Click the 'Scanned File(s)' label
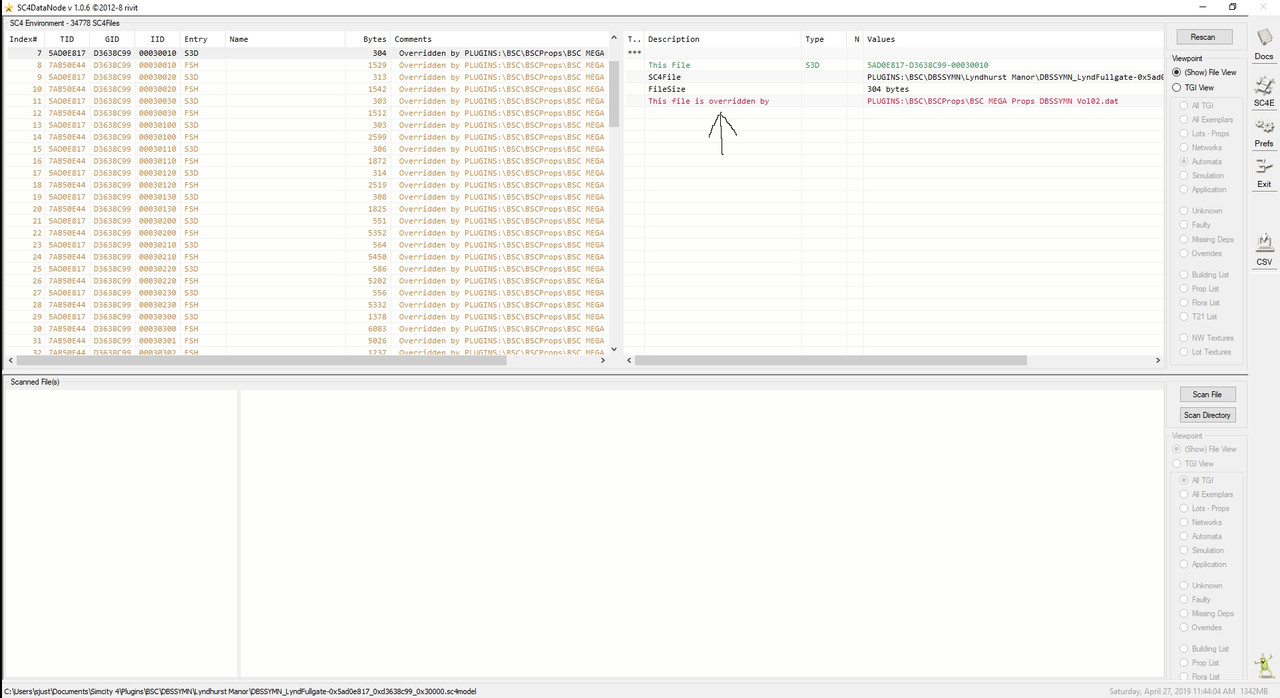 pyautogui.click(x=35, y=382)
